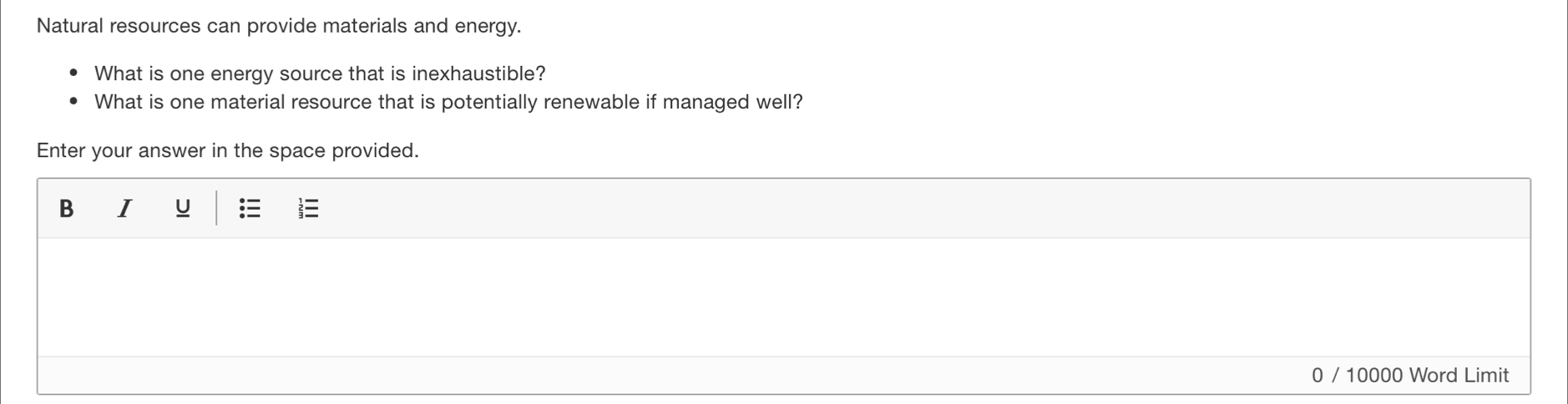The image size is (1568, 404).
Task: Click the 'Enter your answer' instruction text
Action: [x=228, y=150]
